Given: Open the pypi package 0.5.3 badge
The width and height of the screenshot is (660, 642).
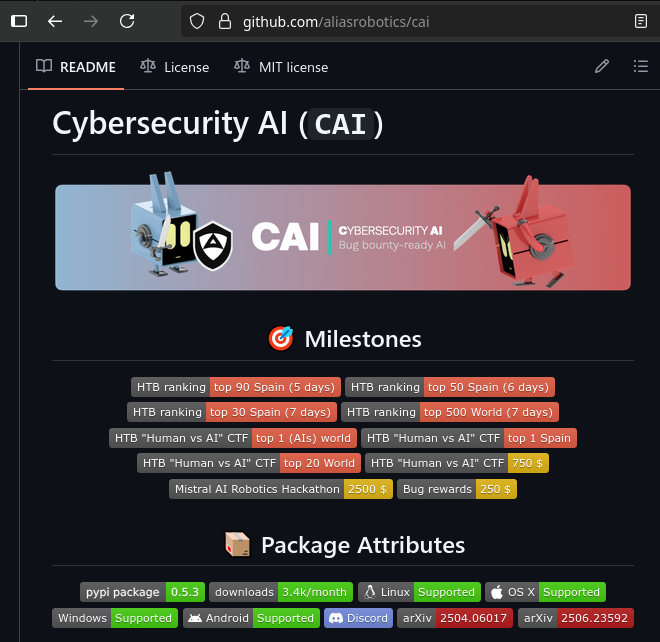Looking at the screenshot, I should 142,592.
